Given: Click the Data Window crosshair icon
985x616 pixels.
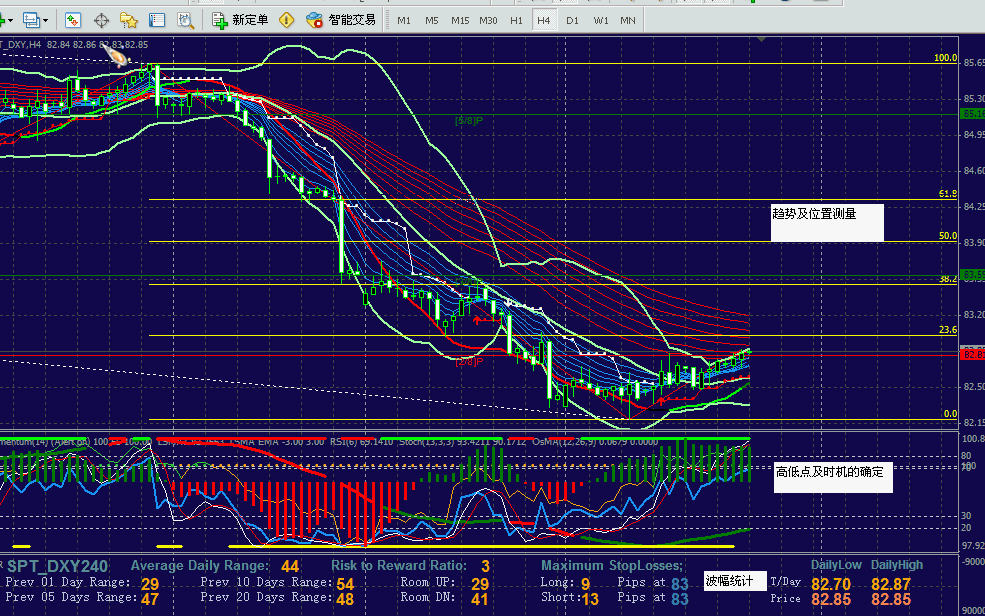Looking at the screenshot, I should (101, 20).
